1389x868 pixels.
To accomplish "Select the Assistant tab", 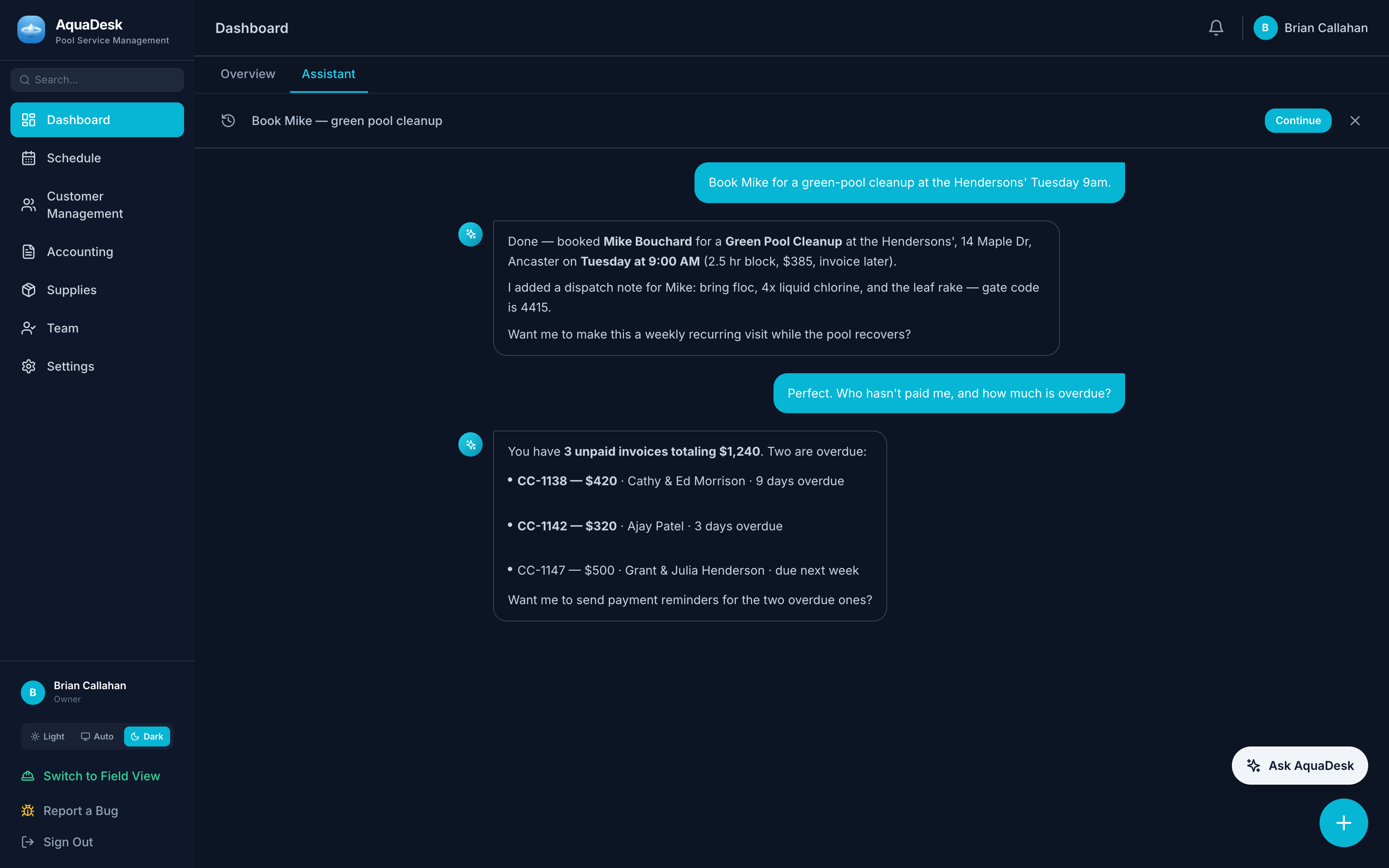I will [328, 74].
